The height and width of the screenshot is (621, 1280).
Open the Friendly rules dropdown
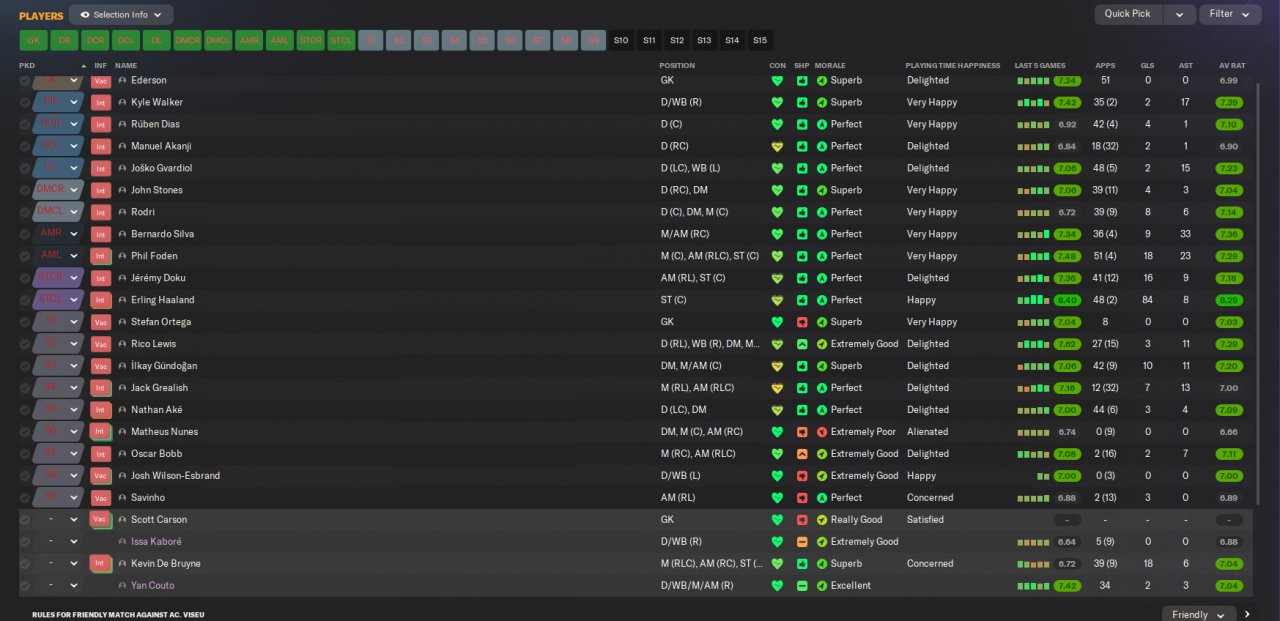[x=1198, y=614]
